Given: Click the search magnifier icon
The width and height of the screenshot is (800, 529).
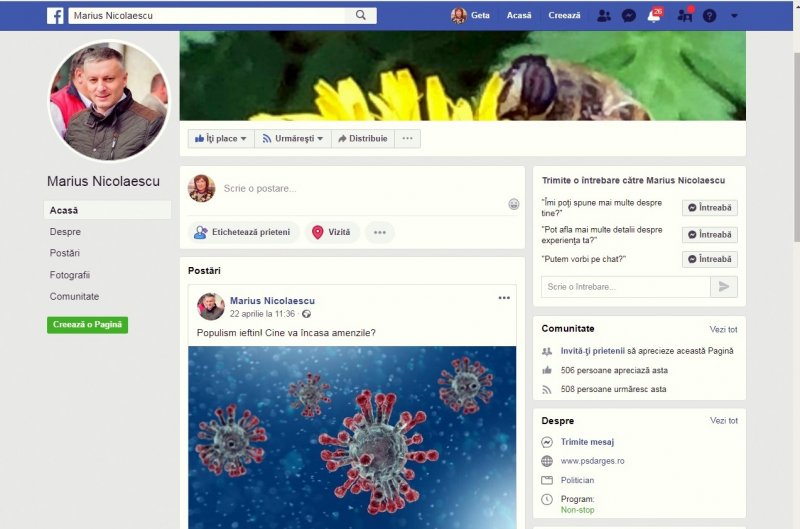Looking at the screenshot, I should tap(361, 15).
